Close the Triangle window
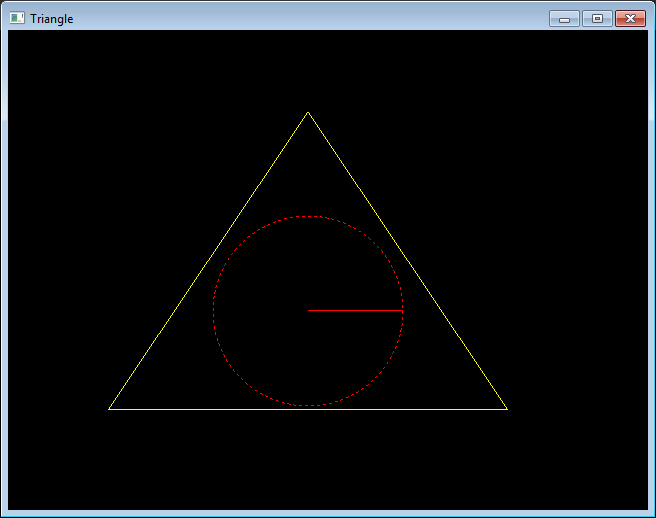Image resolution: width=656 pixels, height=518 pixels. click(x=630, y=19)
